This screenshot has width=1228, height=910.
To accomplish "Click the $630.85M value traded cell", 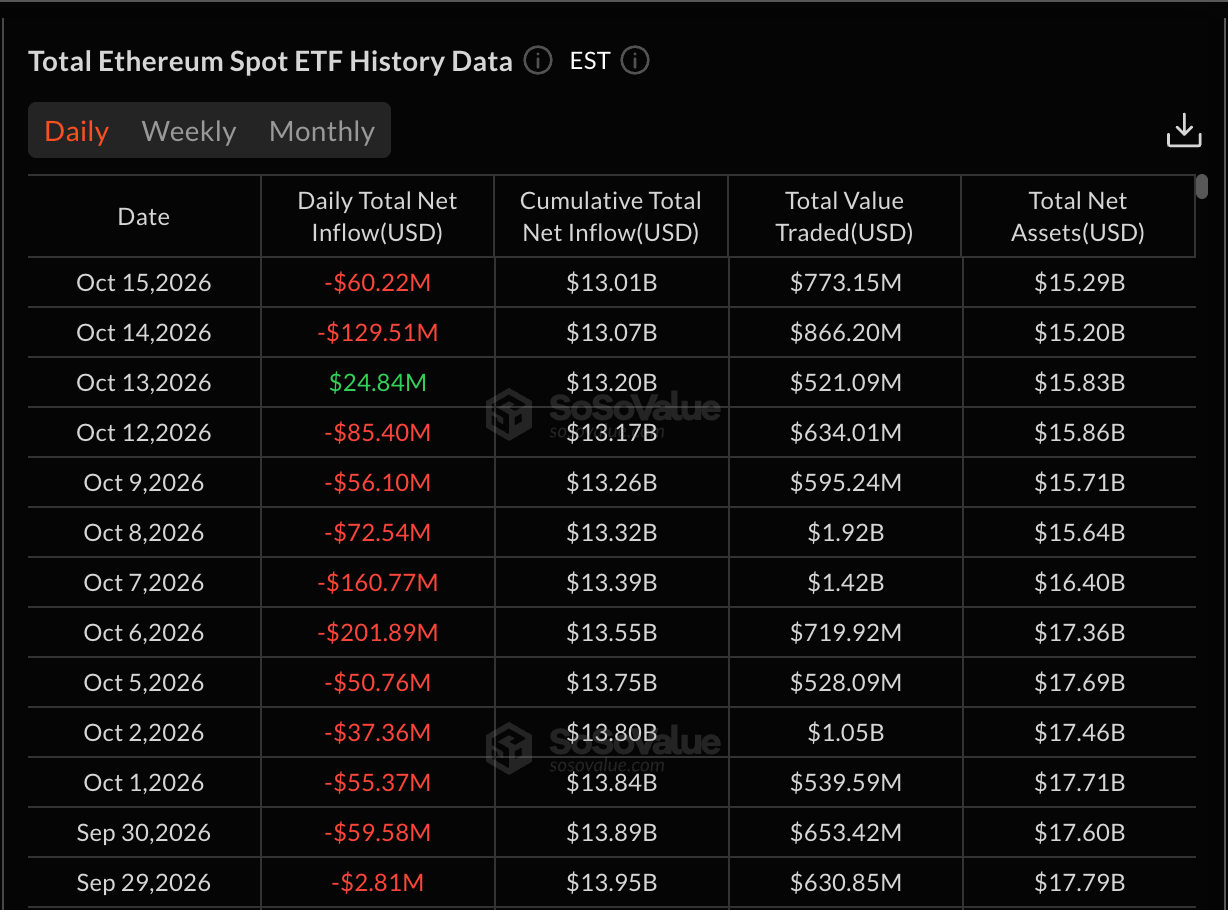I will point(846,883).
